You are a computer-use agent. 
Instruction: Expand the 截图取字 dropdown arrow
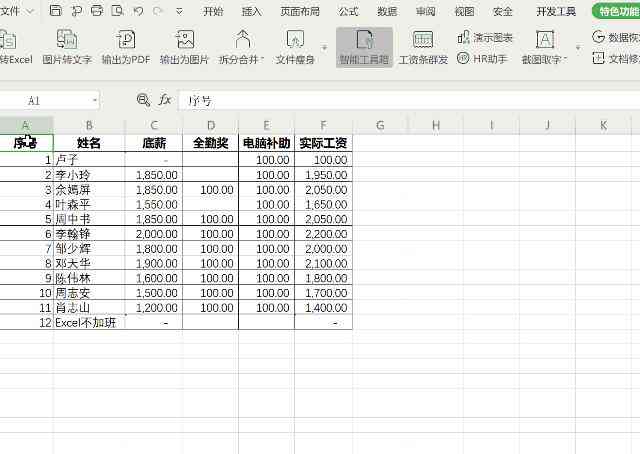point(565,60)
